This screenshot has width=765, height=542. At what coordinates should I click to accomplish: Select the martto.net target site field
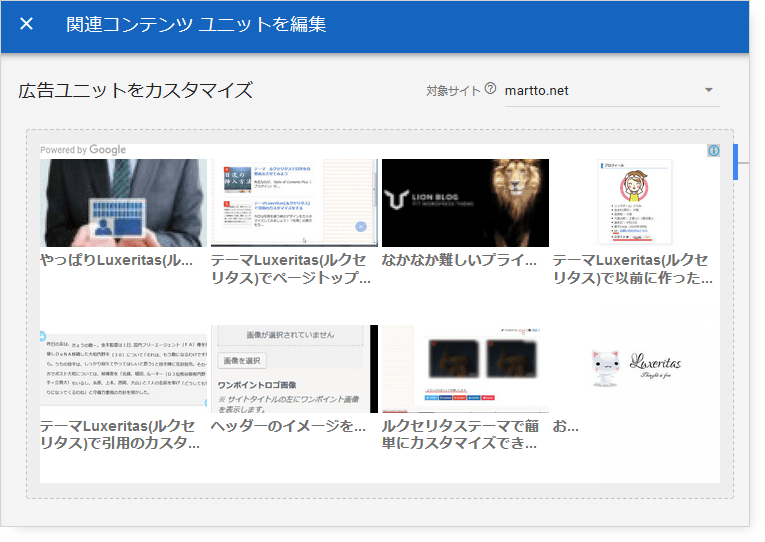tap(600, 90)
